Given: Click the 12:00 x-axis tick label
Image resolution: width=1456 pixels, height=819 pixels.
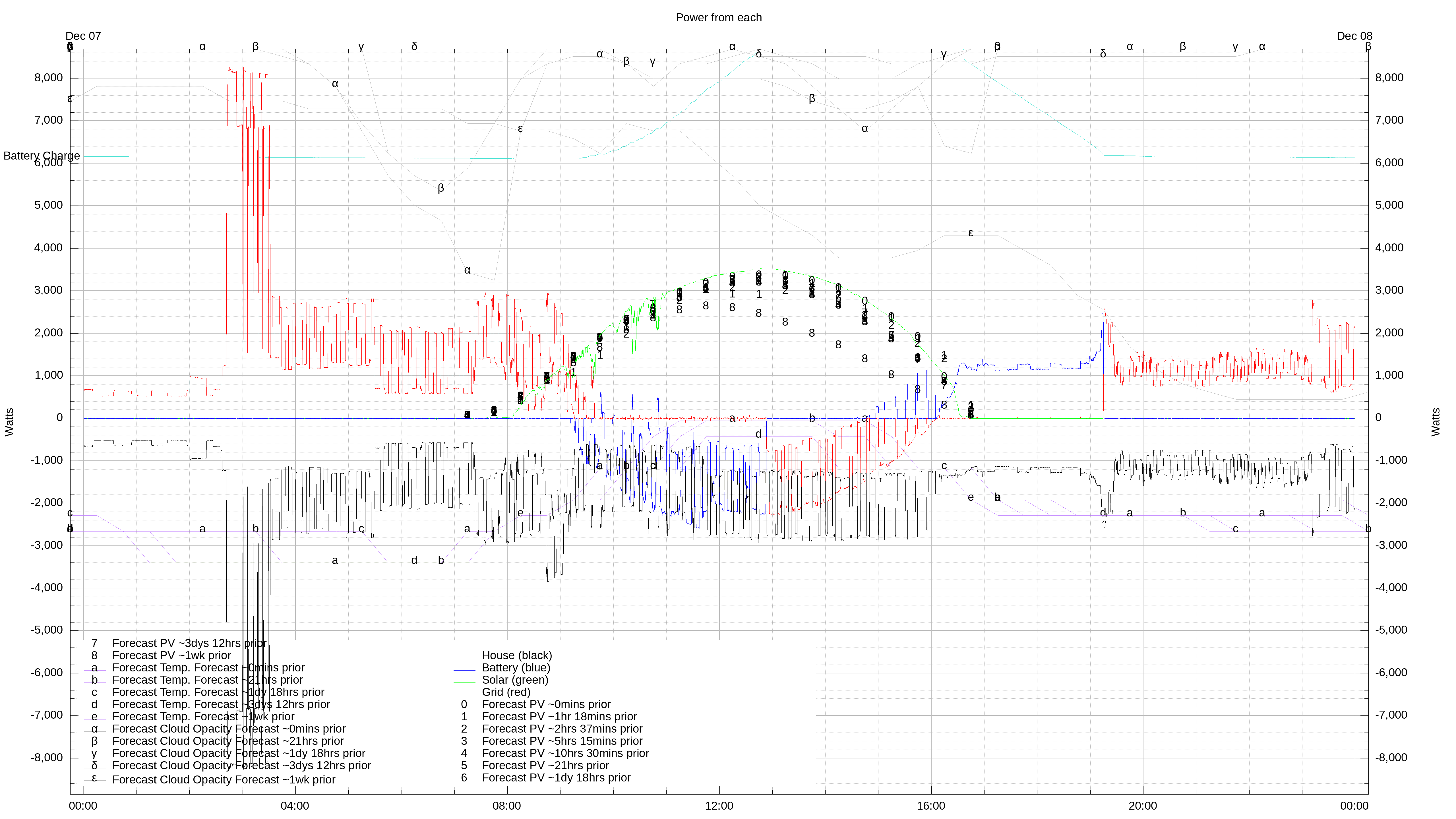Looking at the screenshot, I should tap(719, 806).
